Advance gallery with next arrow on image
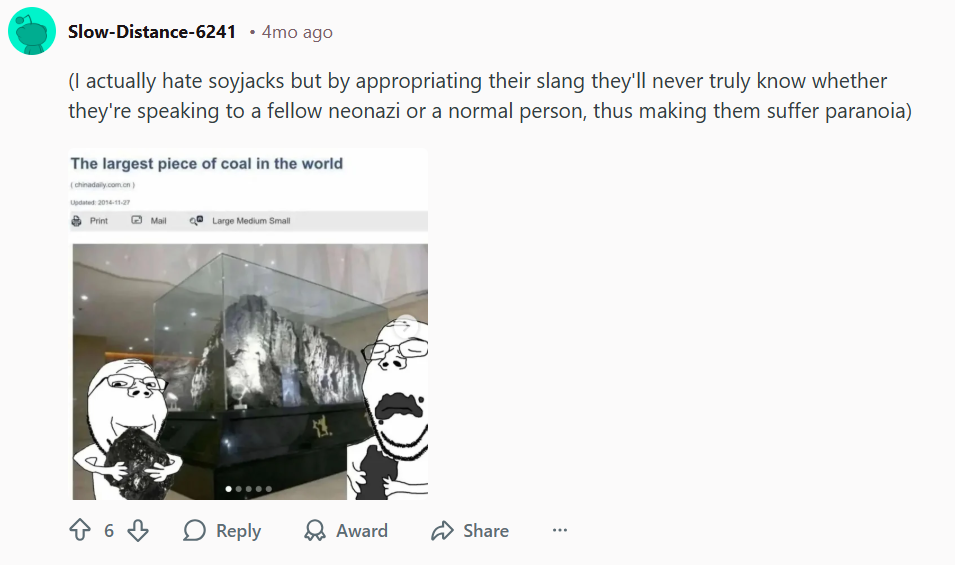The width and height of the screenshot is (955, 565). pyautogui.click(x=406, y=326)
